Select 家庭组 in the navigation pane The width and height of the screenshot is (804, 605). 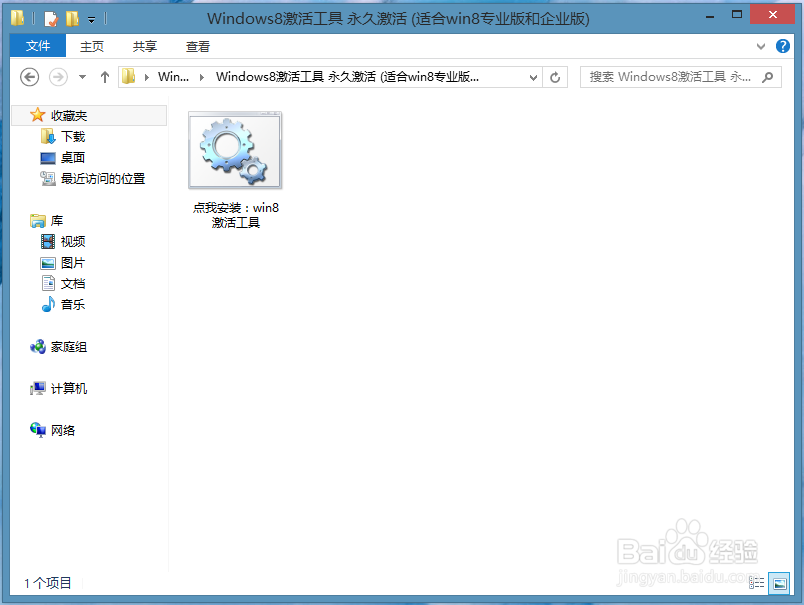[x=69, y=347]
